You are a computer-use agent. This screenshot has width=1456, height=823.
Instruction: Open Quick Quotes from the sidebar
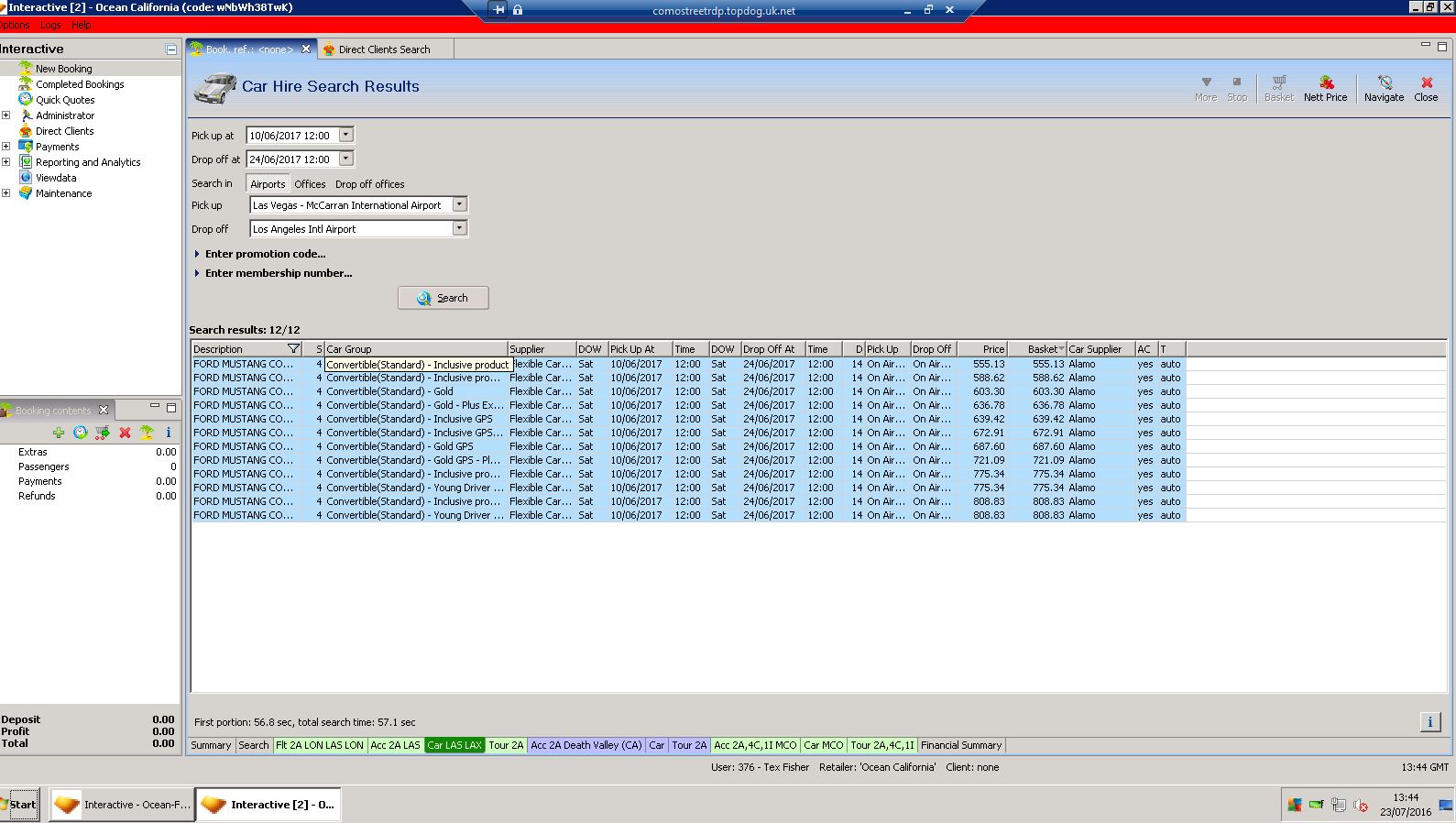coord(65,100)
